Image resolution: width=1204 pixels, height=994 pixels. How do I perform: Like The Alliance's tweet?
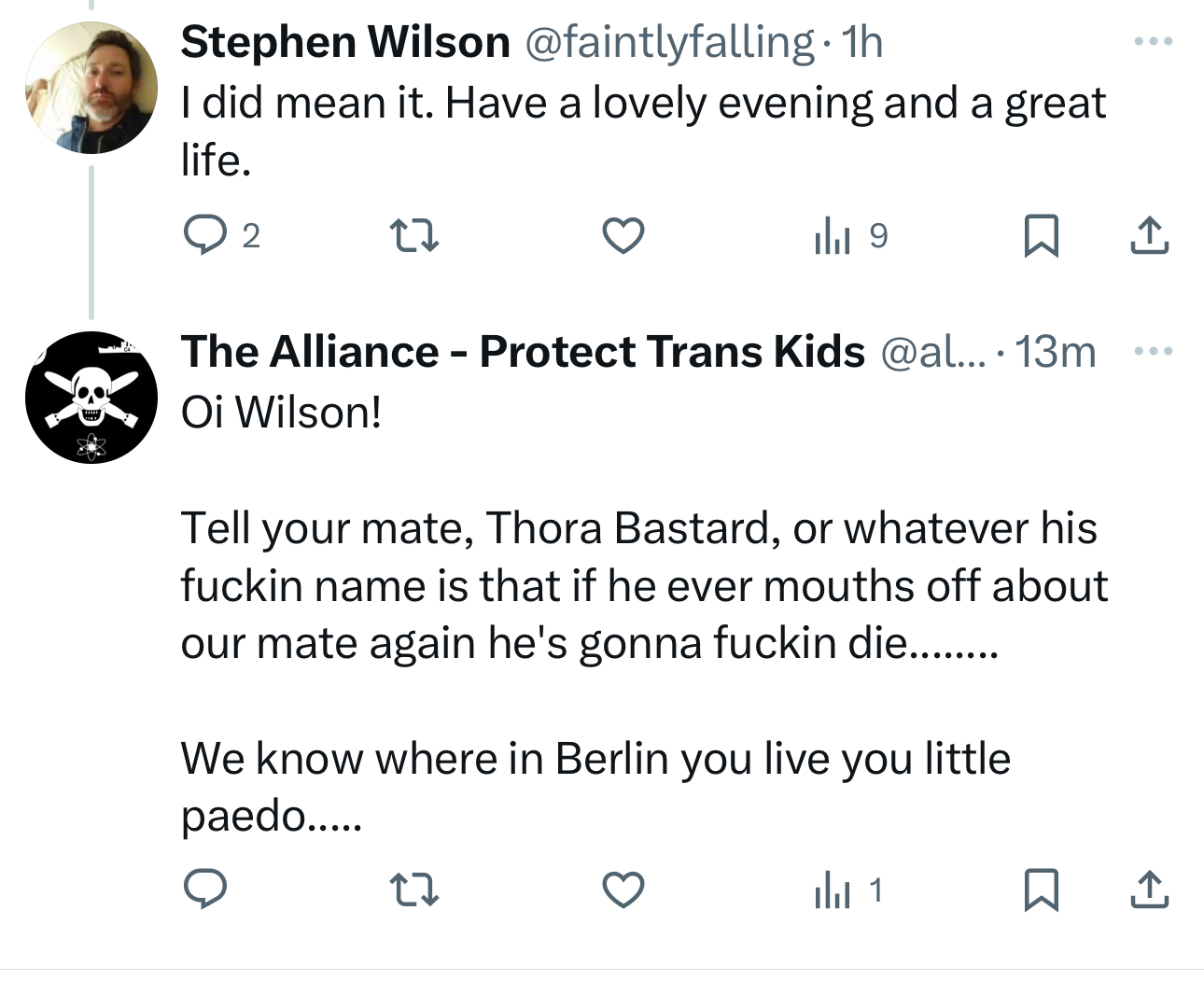pos(623,889)
